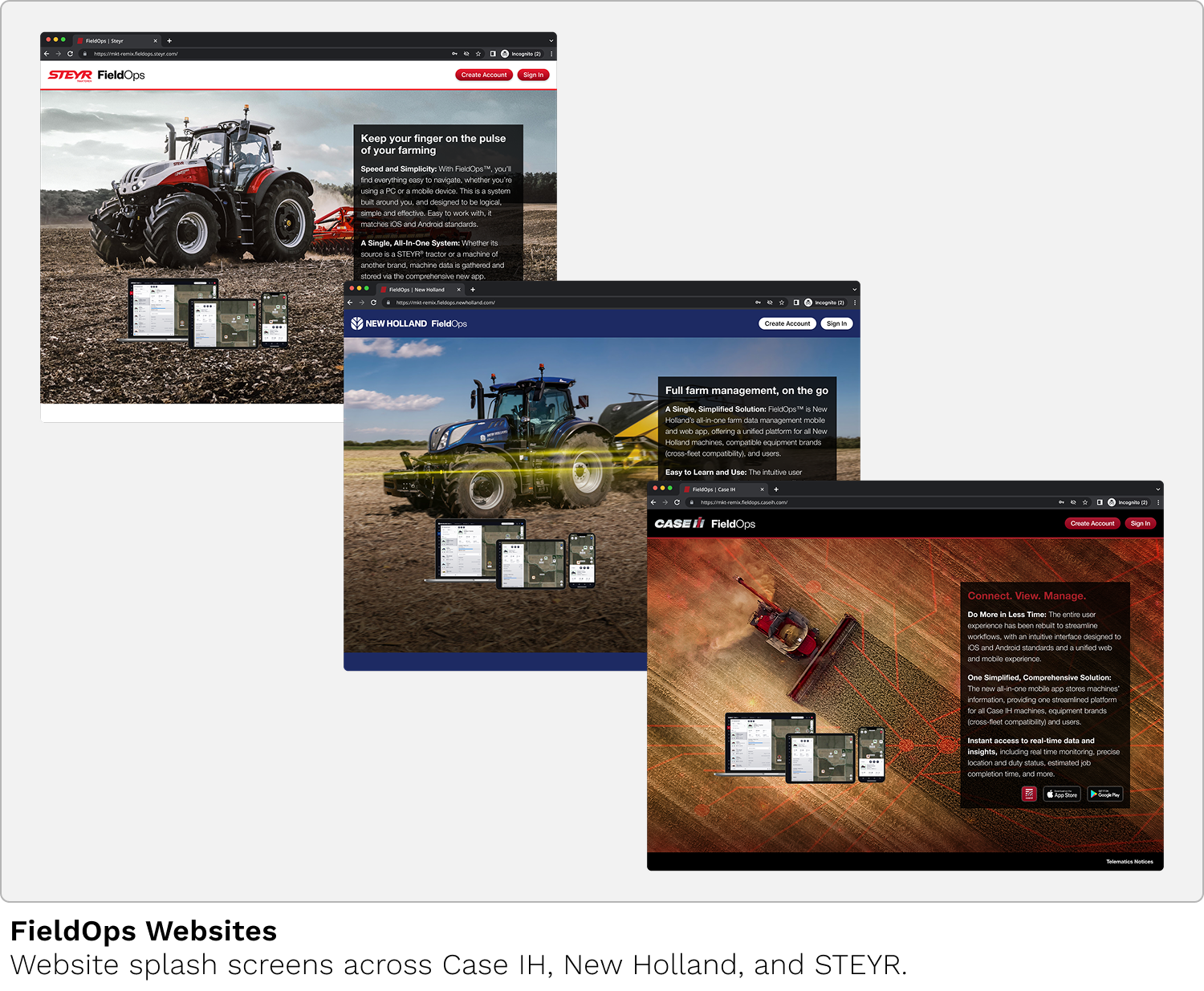Viewport: 1204px width, 991px height.
Task: Open the password key icon in the Steyr window
Action: click(x=454, y=54)
